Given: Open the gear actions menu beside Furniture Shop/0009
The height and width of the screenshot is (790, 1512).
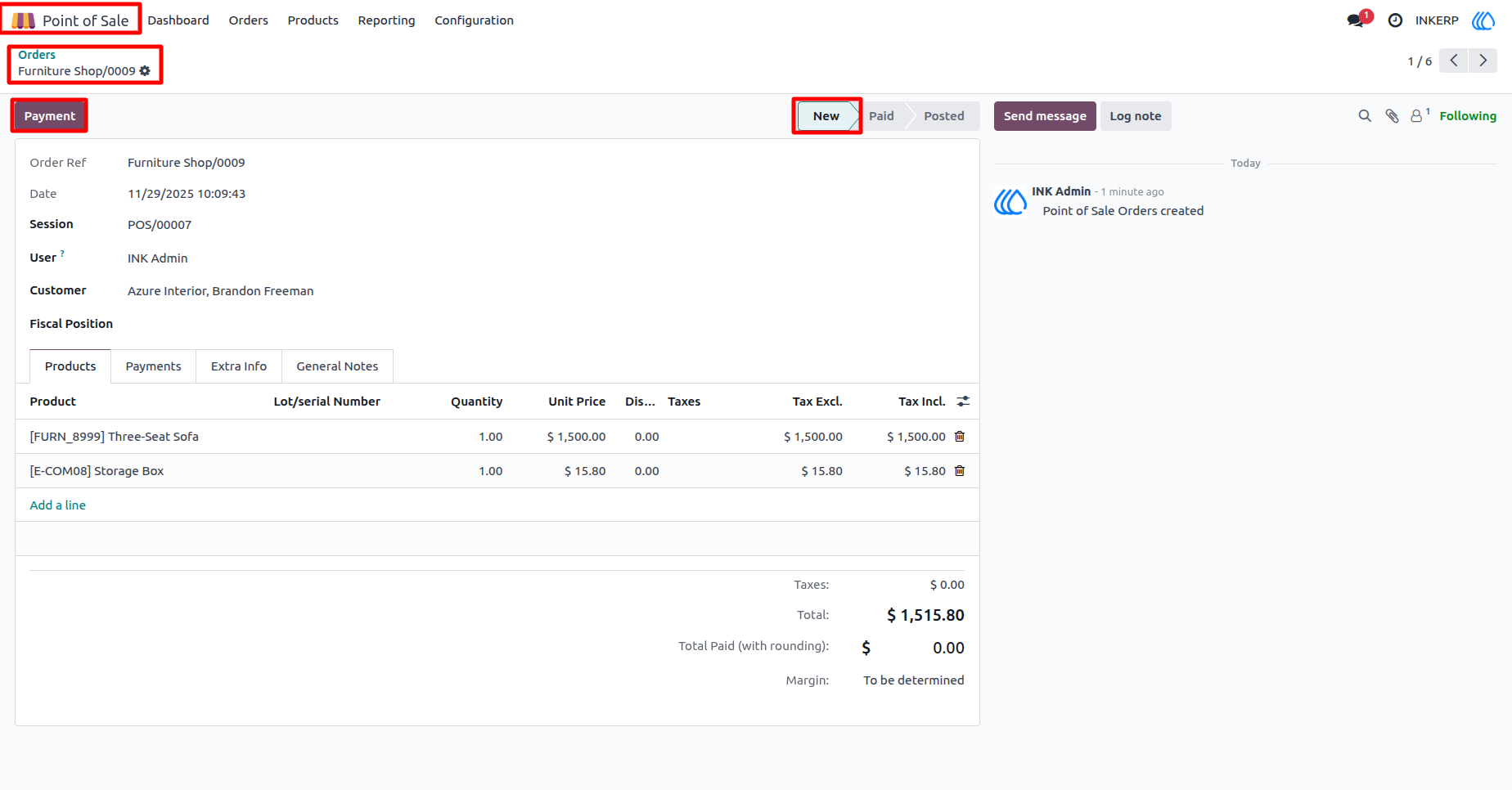Looking at the screenshot, I should pos(145,71).
